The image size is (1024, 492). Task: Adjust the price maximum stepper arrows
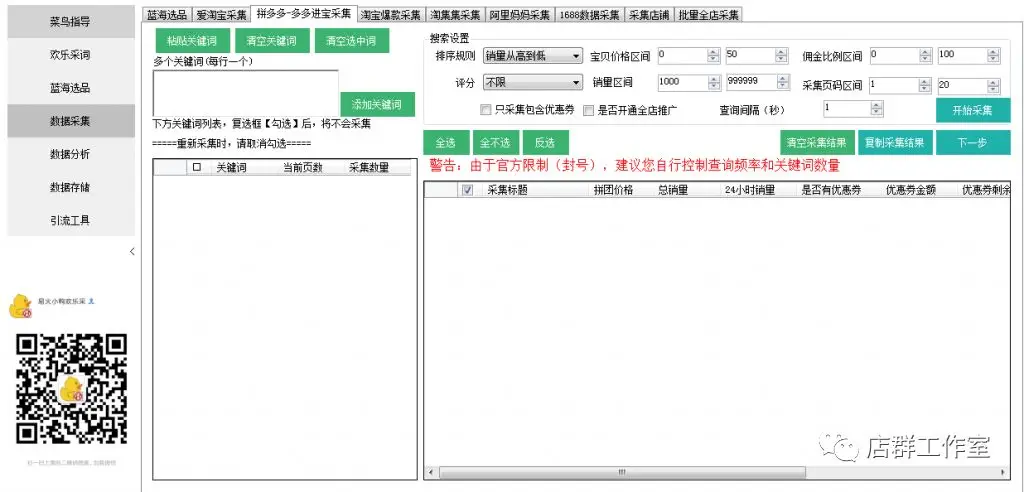point(782,56)
